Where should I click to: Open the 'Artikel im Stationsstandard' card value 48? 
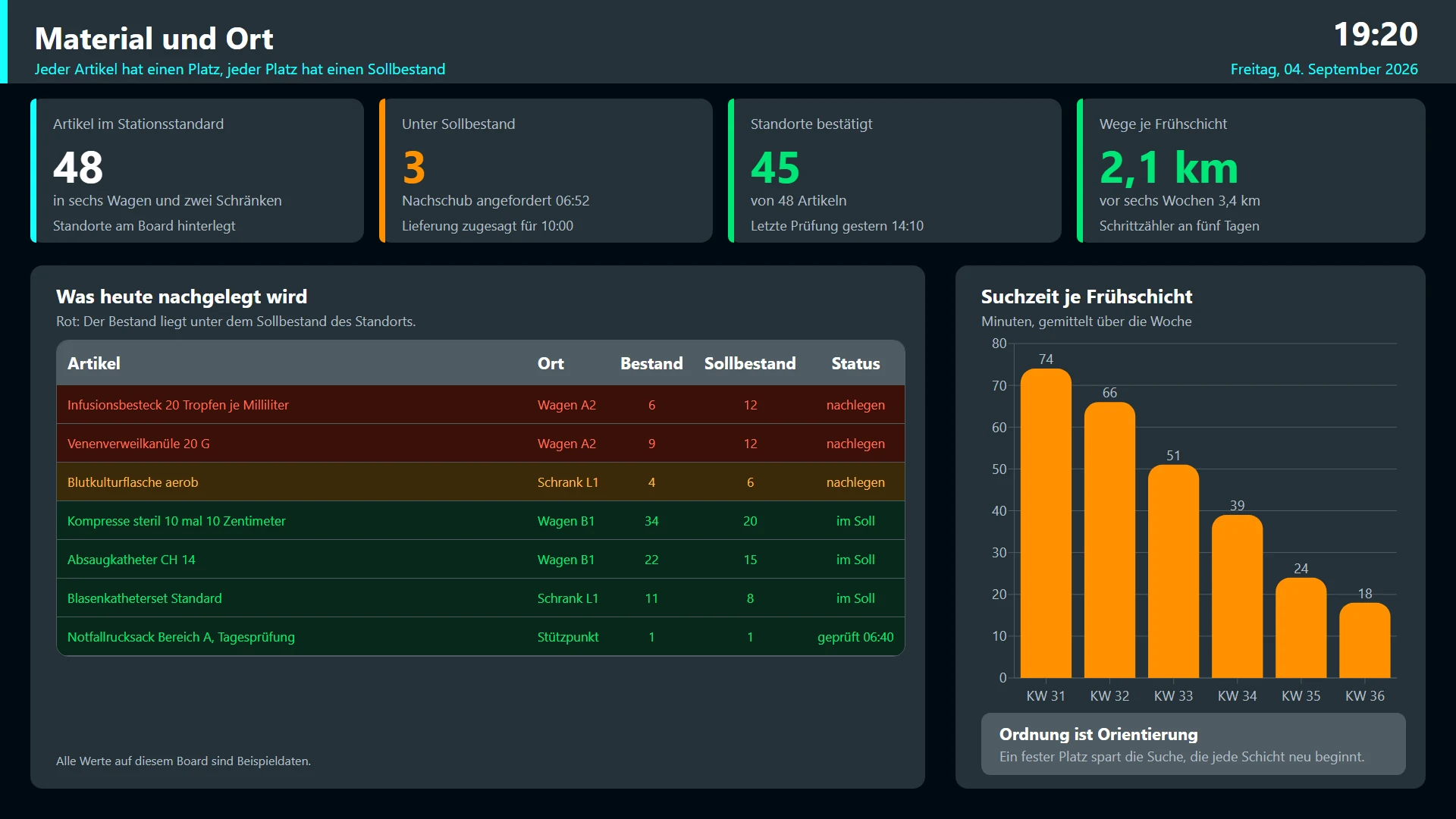[78, 167]
